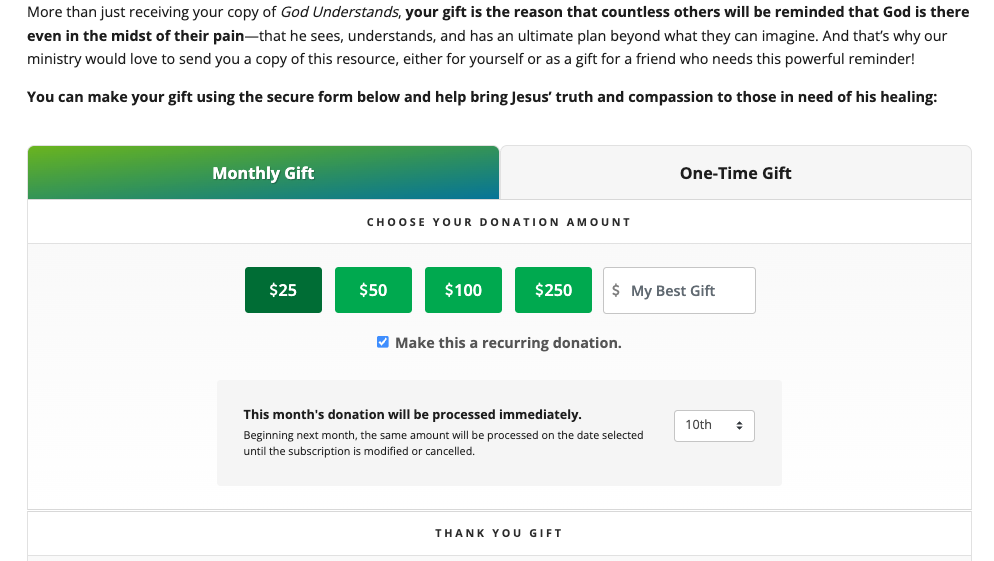Click the 'Choose Your Donation Amount' heading
Image resolution: width=994 pixels, height=561 pixels.
tap(499, 222)
